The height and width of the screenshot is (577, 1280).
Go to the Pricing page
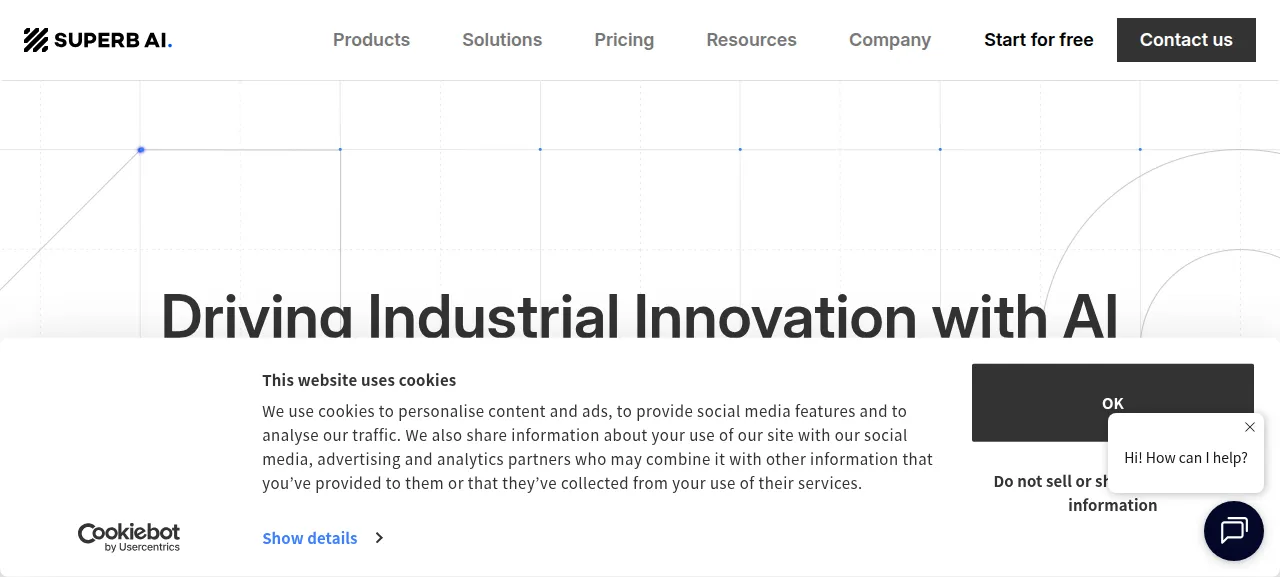[x=624, y=40]
